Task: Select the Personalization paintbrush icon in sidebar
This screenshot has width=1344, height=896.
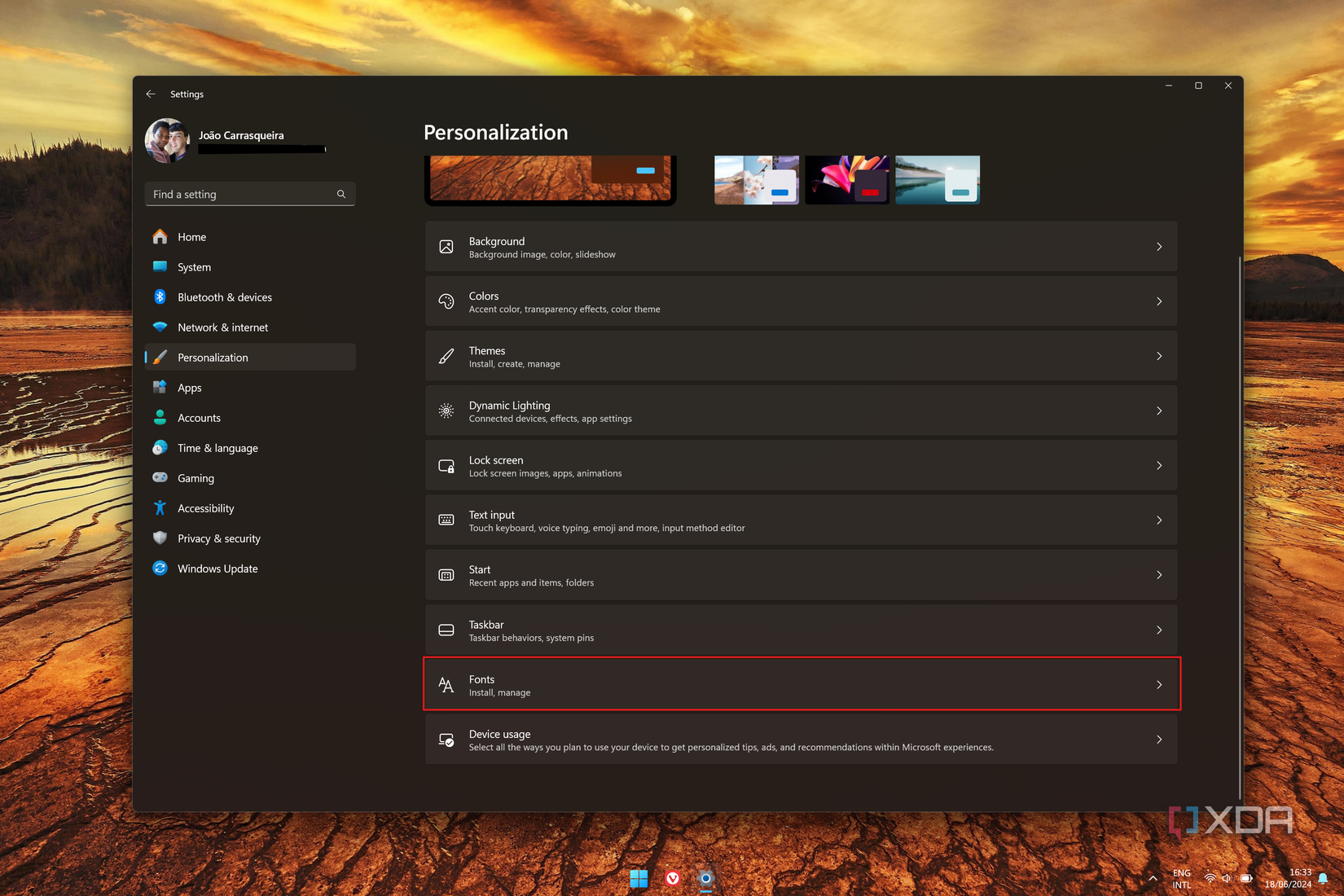Action: coord(160,357)
